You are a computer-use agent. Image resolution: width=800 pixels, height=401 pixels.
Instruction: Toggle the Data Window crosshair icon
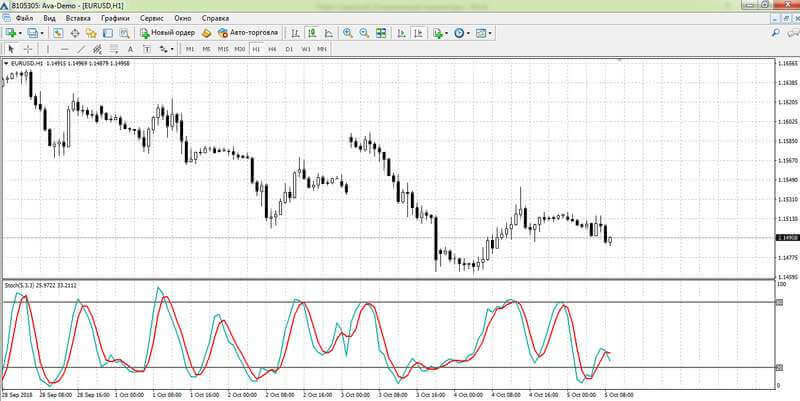coord(74,33)
